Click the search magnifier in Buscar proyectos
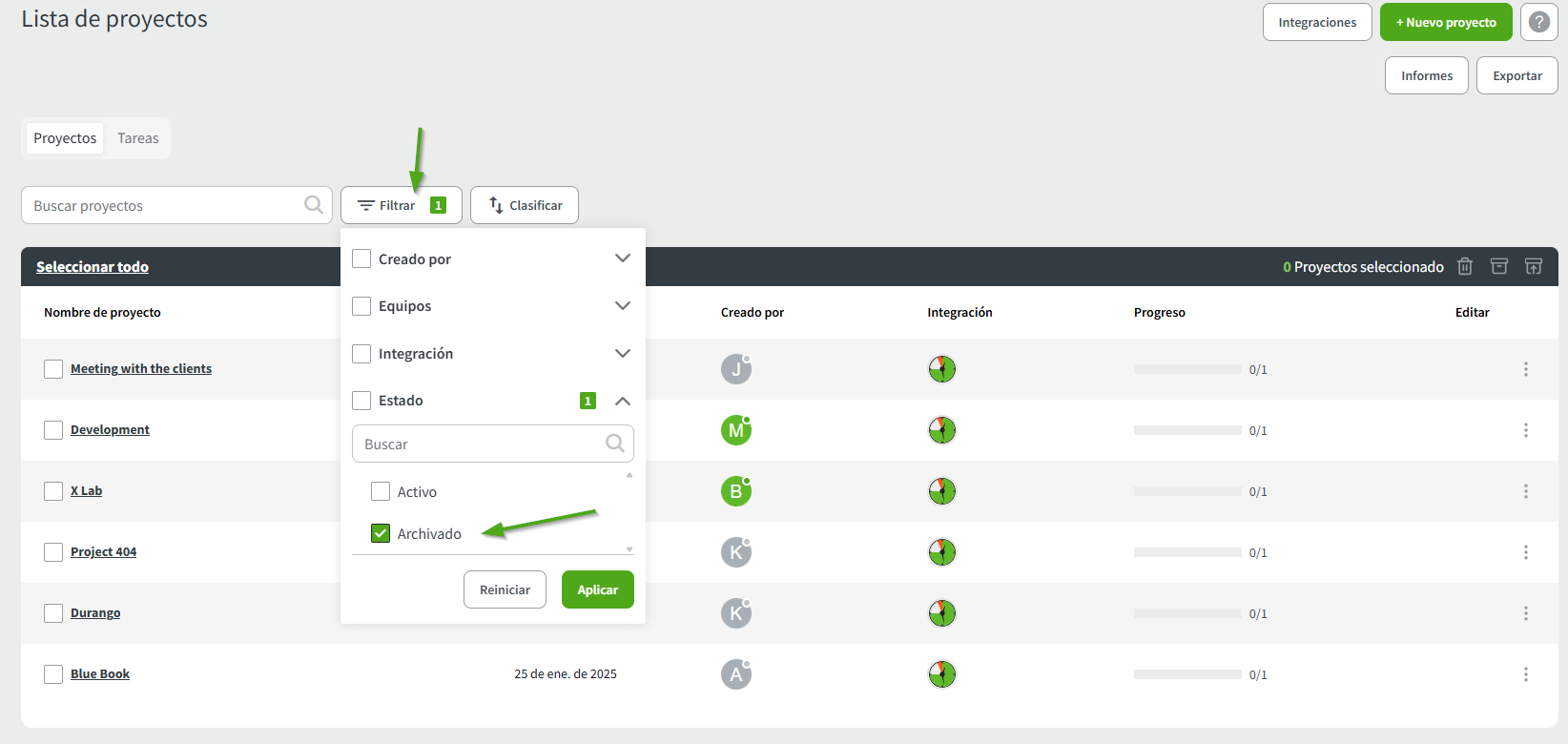The image size is (1568, 744). (313, 205)
